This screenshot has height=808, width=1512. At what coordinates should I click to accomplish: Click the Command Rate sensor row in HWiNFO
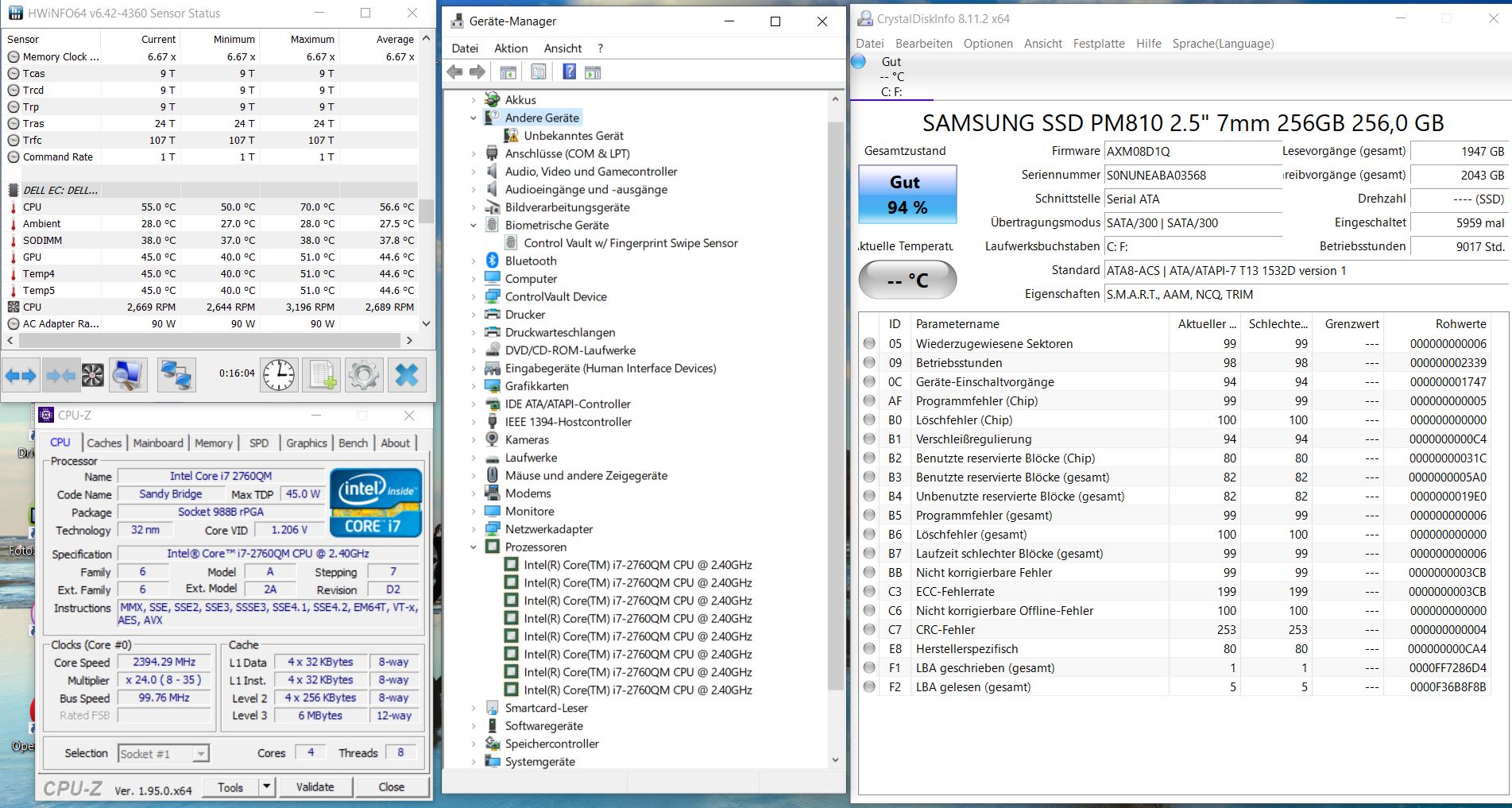(211, 157)
